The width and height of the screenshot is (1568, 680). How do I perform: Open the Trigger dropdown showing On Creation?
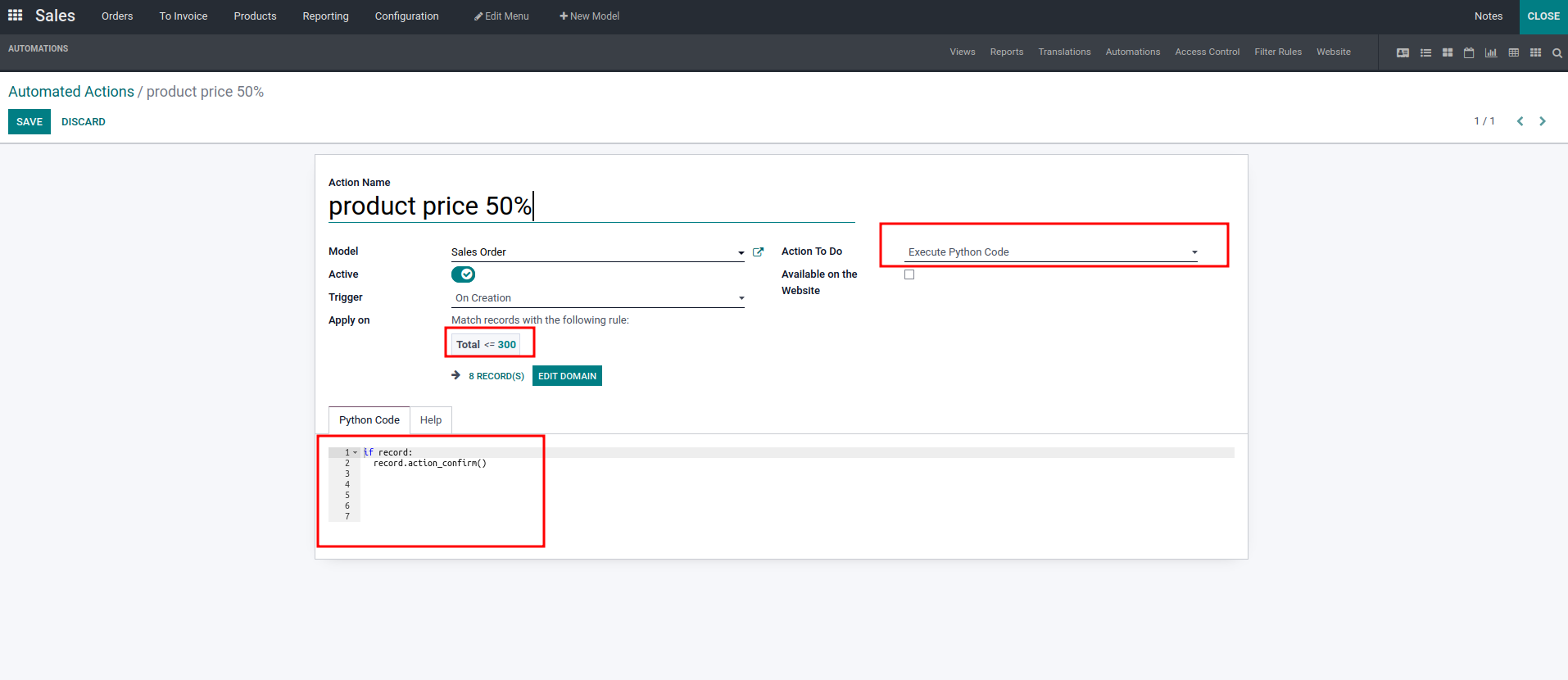597,298
